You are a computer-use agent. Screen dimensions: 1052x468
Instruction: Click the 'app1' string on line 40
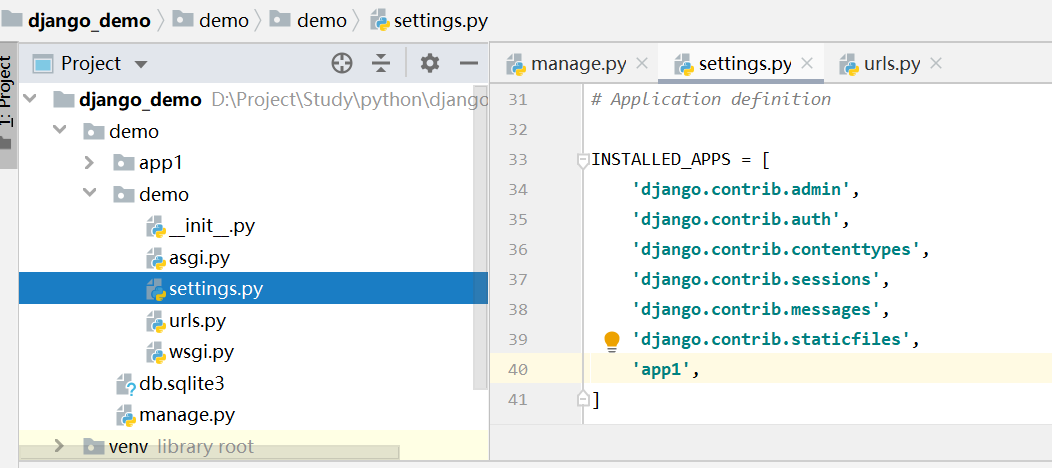pyautogui.click(x=662, y=369)
